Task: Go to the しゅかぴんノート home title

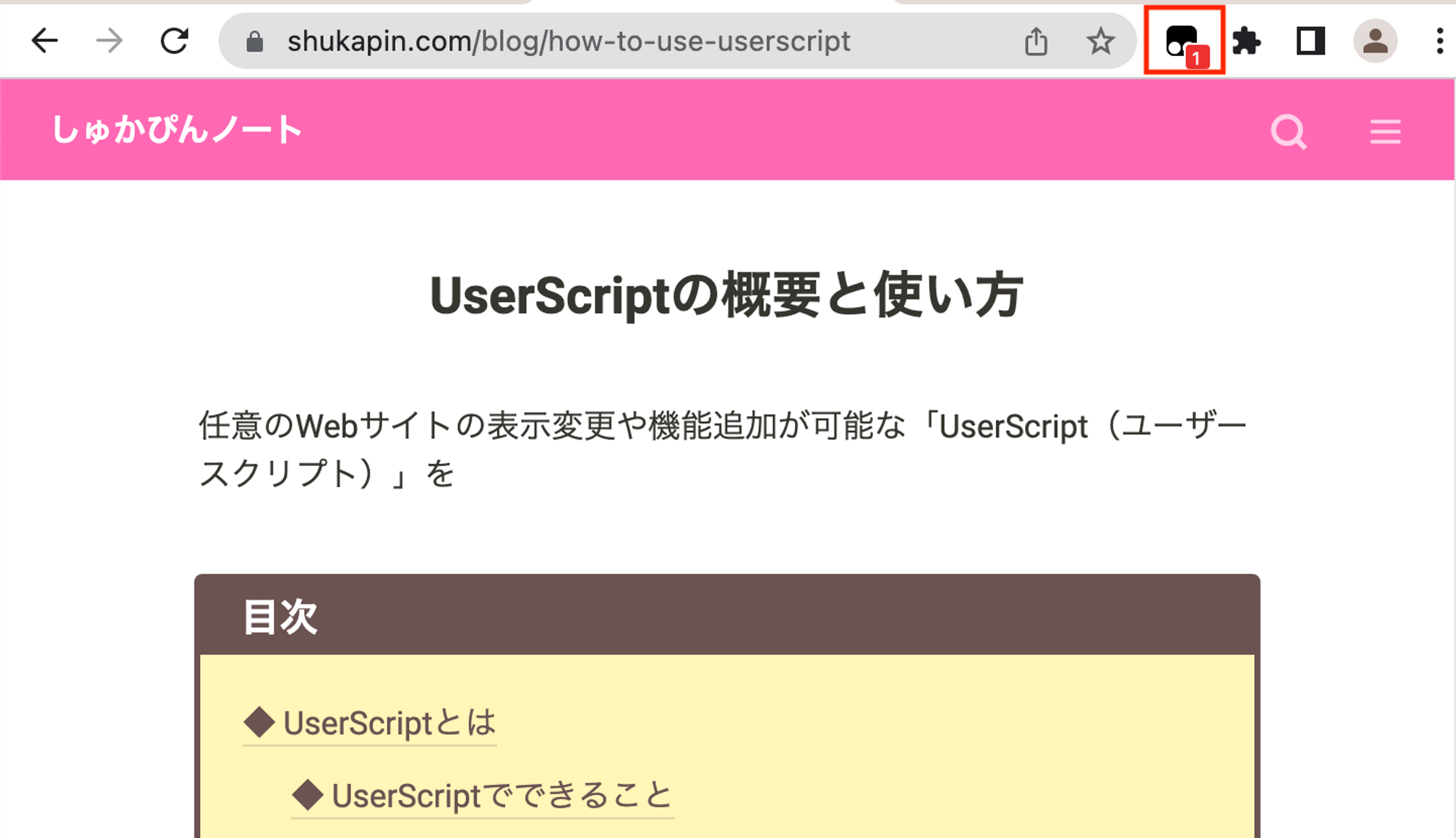Action: pos(176,130)
